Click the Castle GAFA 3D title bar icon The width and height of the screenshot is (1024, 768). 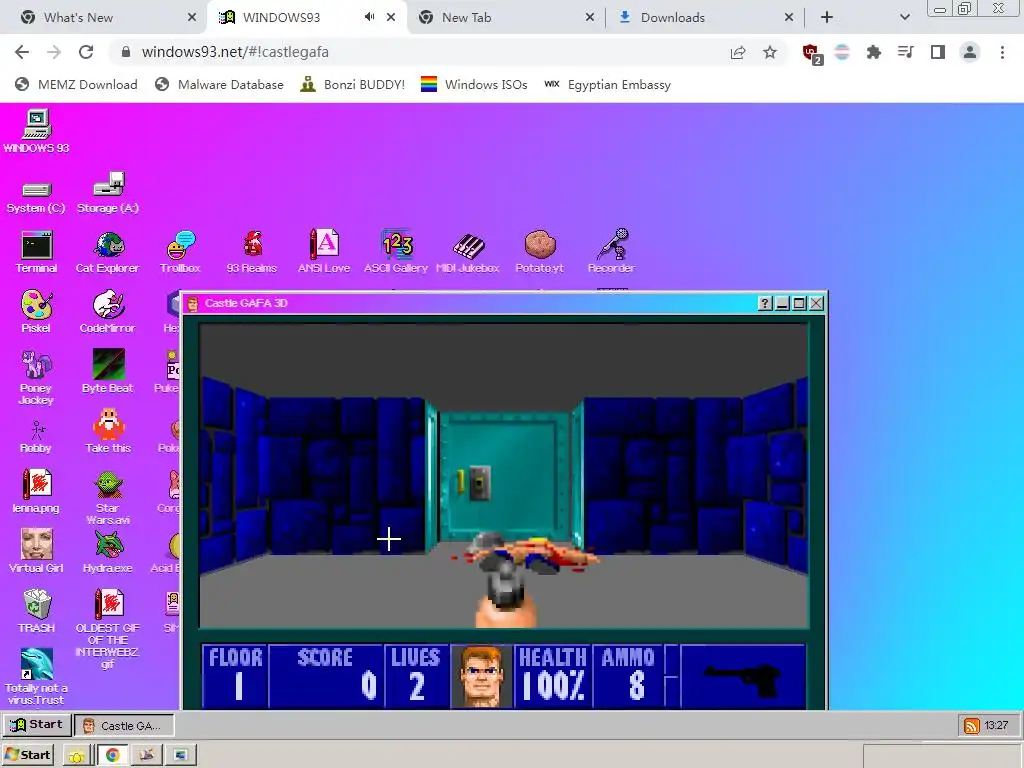coord(193,303)
